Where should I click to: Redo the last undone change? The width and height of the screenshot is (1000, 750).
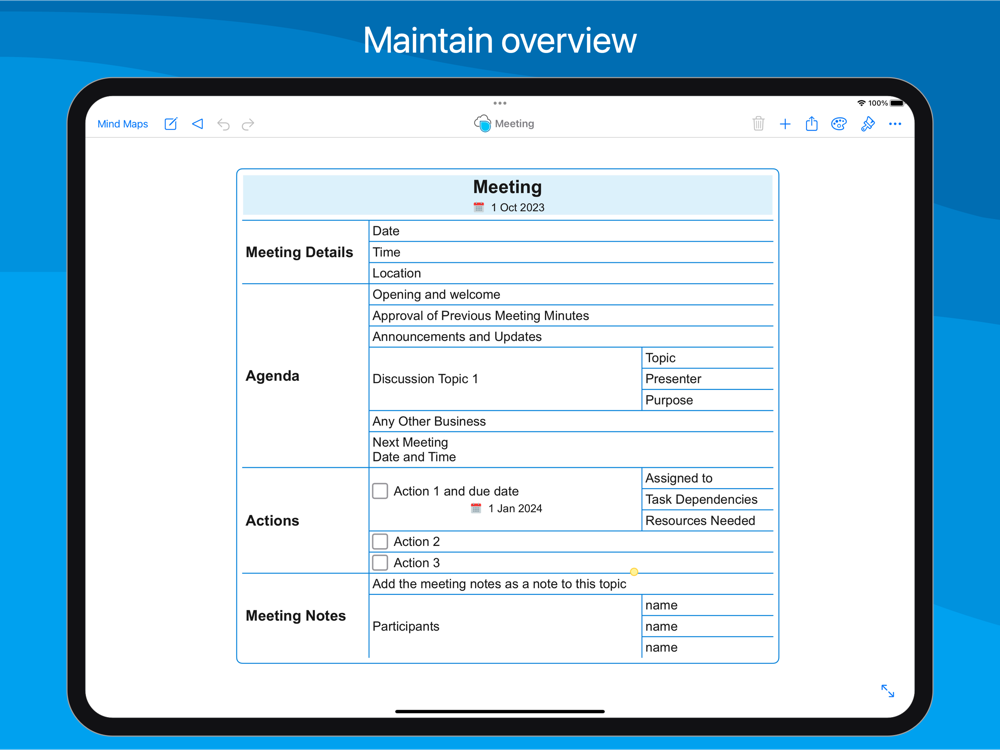(x=248, y=124)
